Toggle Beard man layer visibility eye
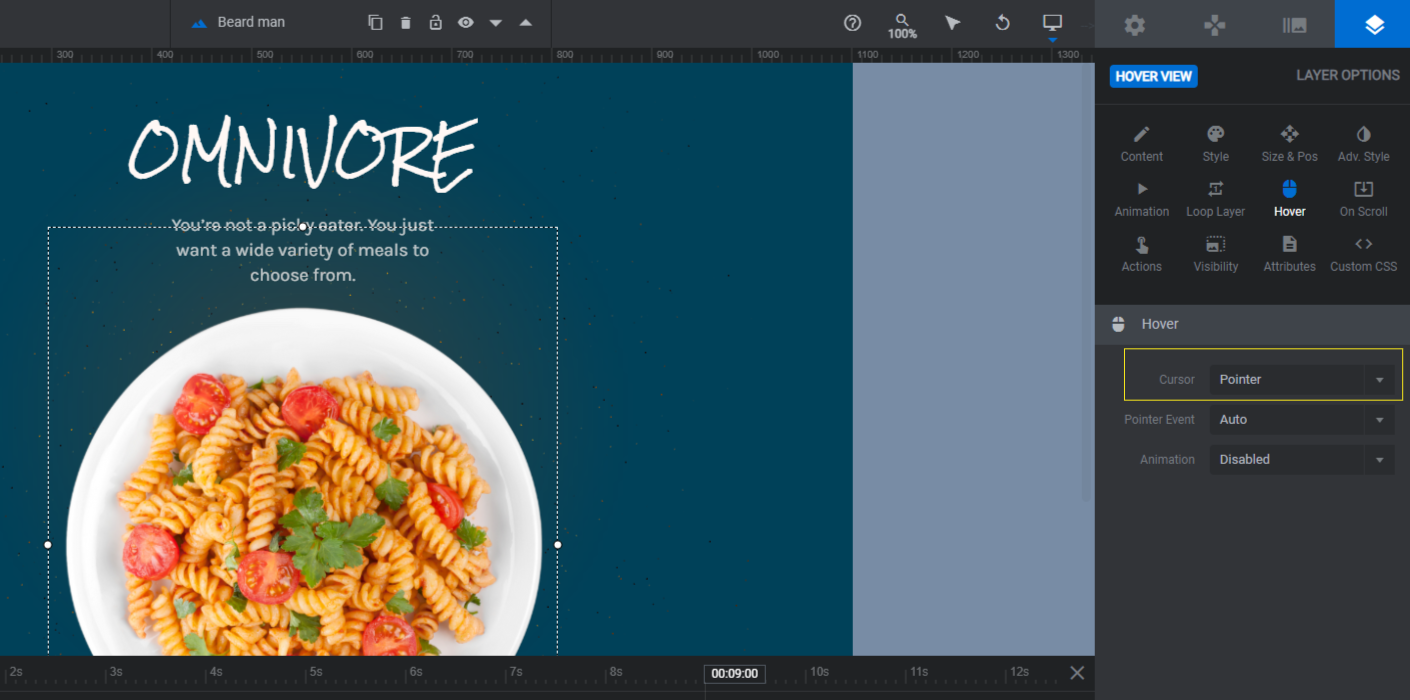Viewport: 1410px width, 700px height. click(465, 22)
